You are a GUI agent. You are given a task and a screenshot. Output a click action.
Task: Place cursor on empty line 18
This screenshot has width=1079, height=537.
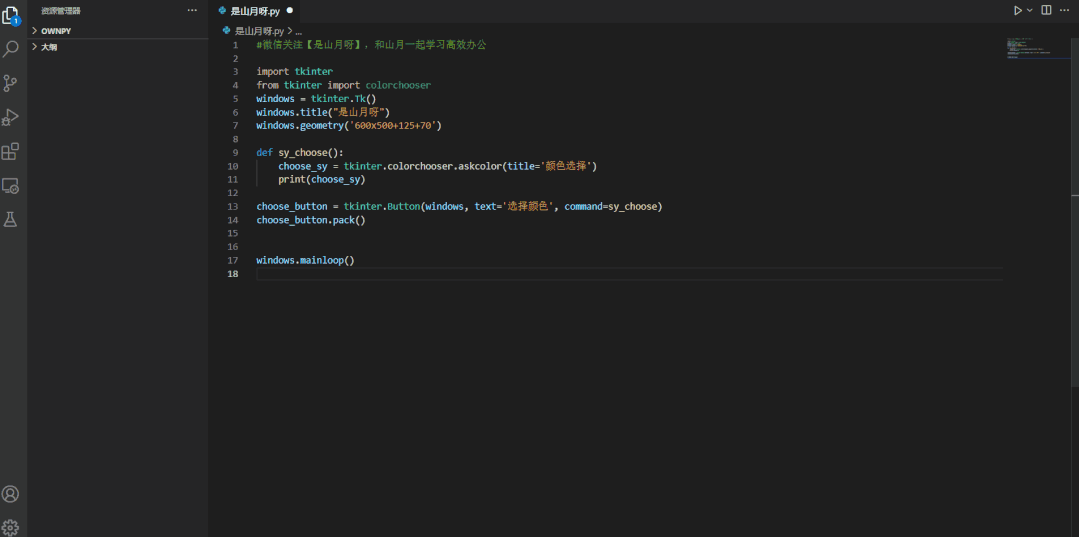630,274
